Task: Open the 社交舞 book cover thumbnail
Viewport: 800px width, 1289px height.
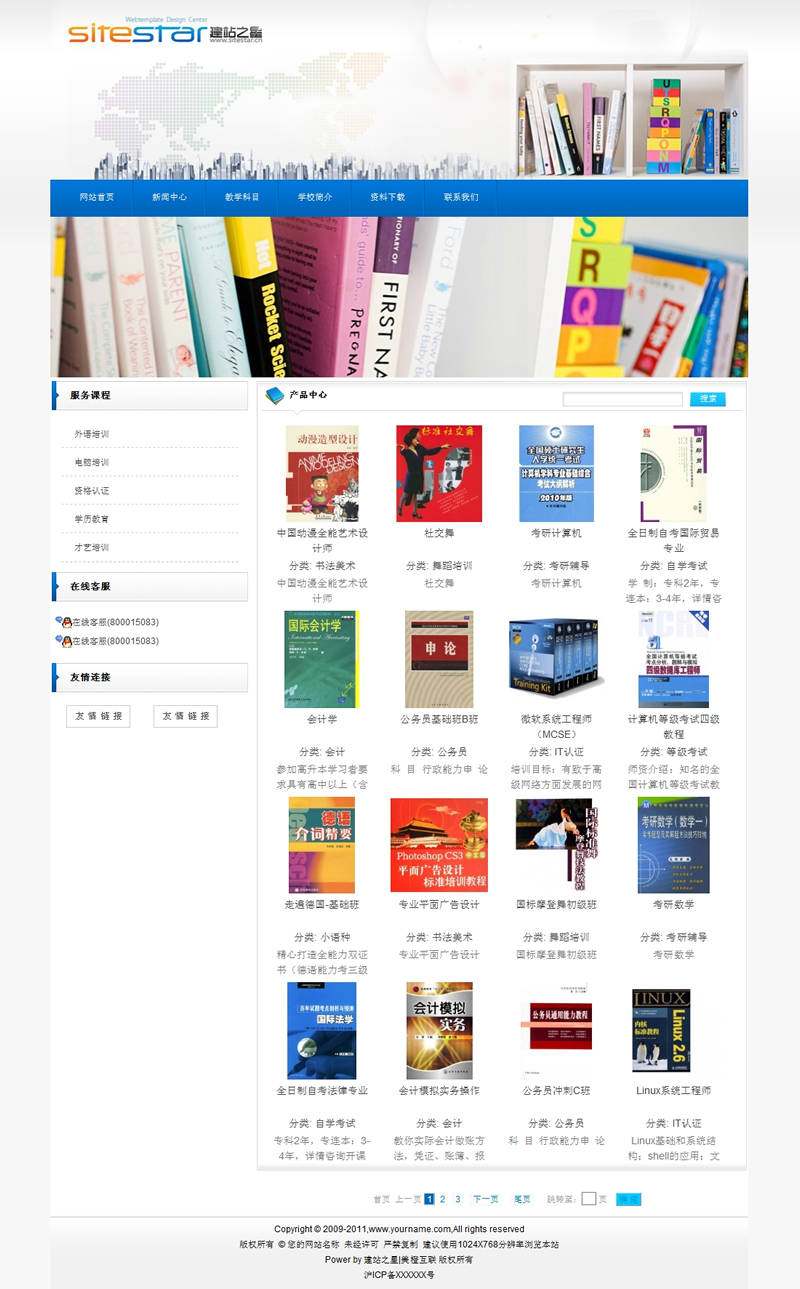Action: pos(439,473)
